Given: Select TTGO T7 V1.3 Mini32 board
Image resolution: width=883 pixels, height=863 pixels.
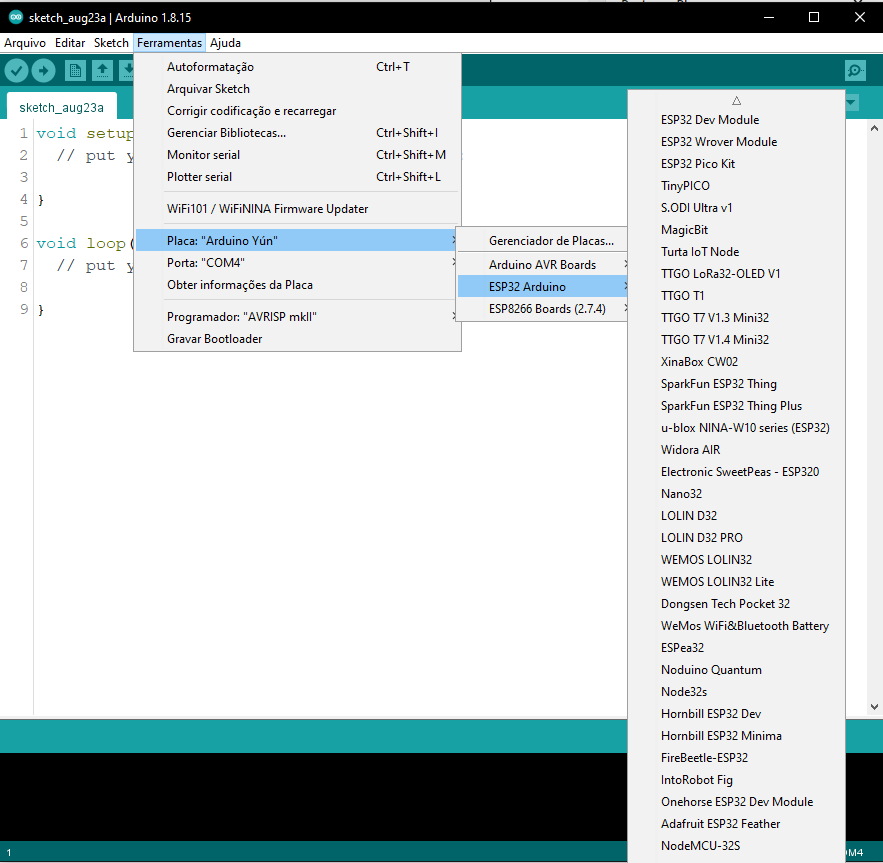Looking at the screenshot, I should (737, 318).
